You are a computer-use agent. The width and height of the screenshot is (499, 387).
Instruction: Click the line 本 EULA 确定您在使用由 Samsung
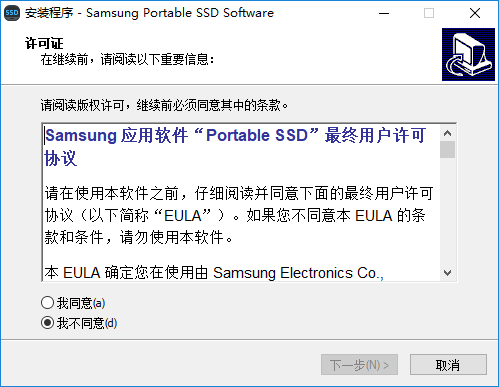(214, 273)
